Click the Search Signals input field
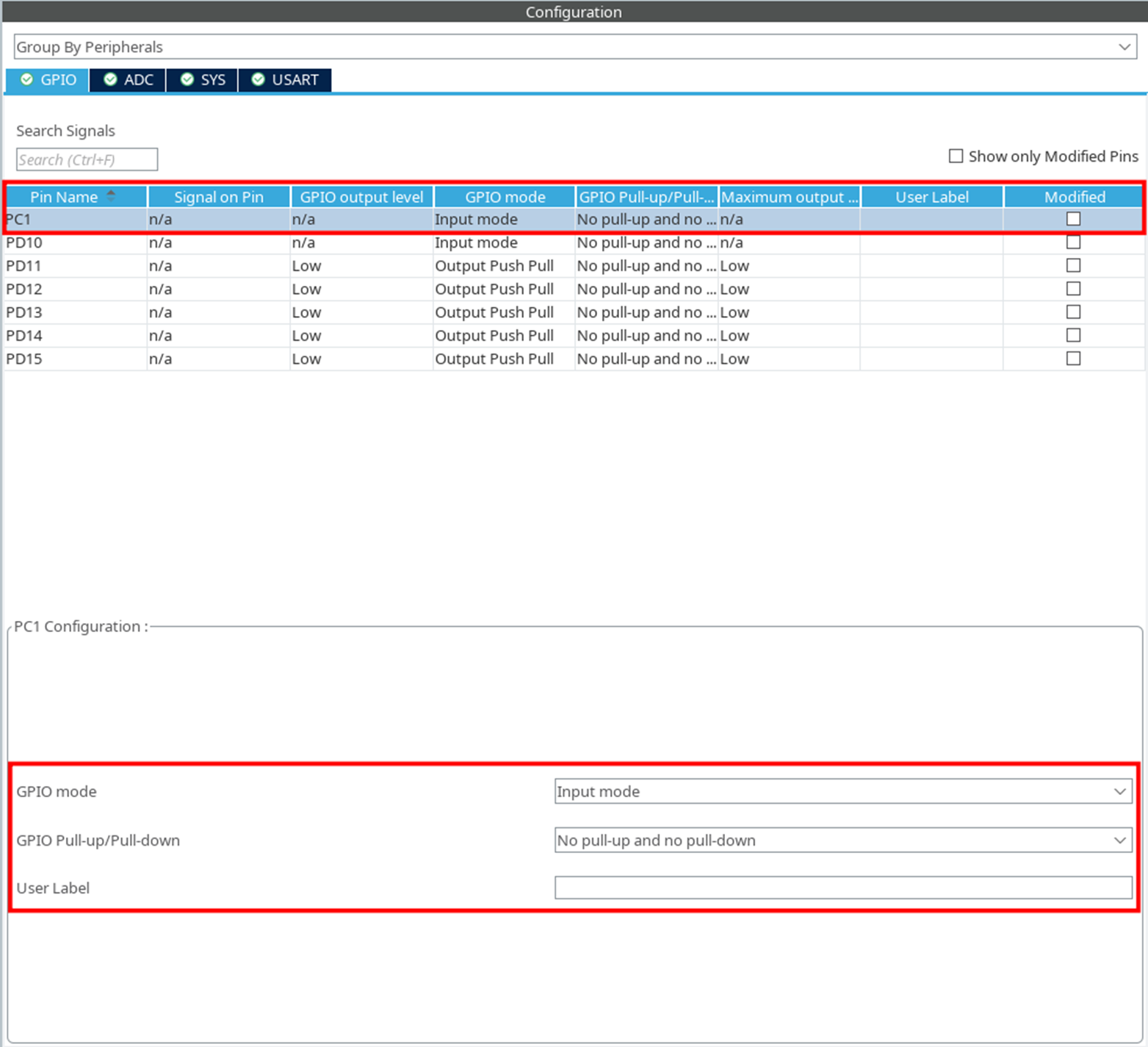The width and height of the screenshot is (1148, 1047). click(87, 159)
